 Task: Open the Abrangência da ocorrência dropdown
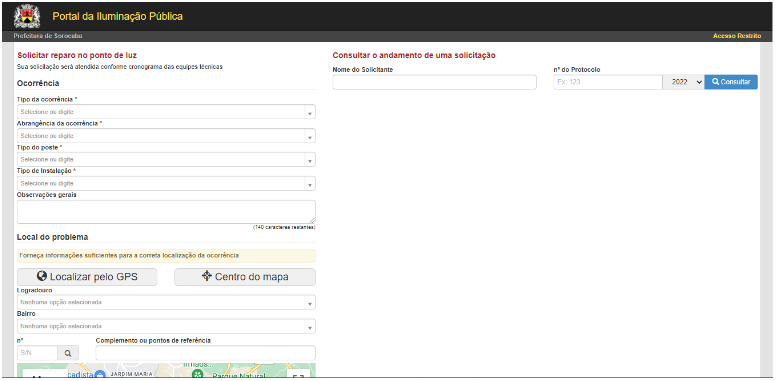(166, 136)
